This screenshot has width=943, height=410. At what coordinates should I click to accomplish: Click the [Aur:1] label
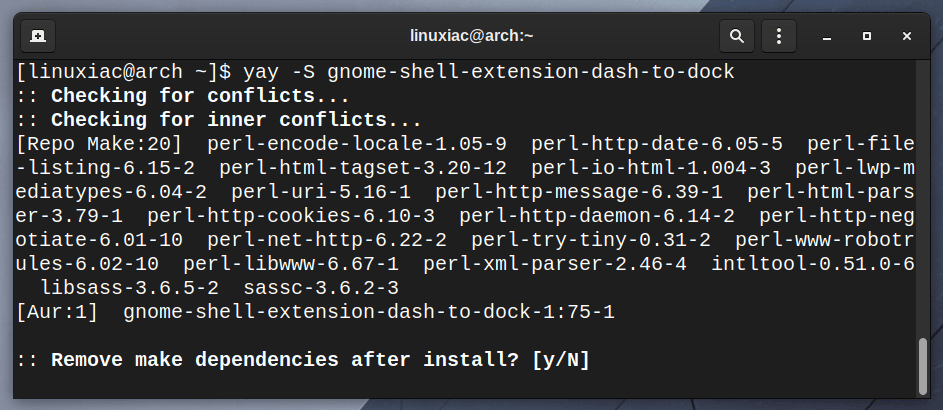(57, 312)
